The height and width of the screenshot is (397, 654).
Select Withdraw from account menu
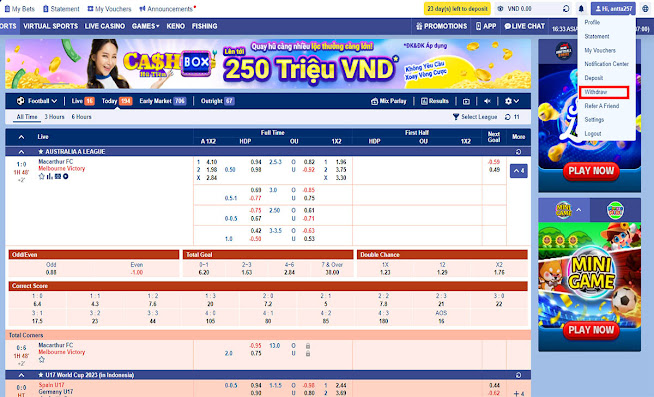604,92
